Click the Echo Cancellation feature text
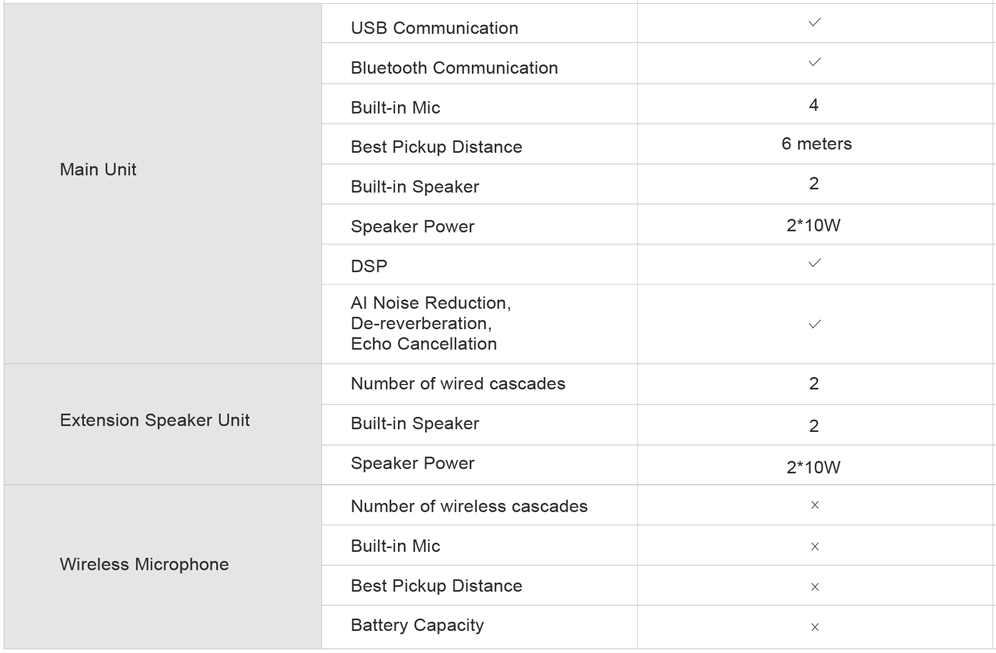Screen dimensions: 996x653 point(424,344)
